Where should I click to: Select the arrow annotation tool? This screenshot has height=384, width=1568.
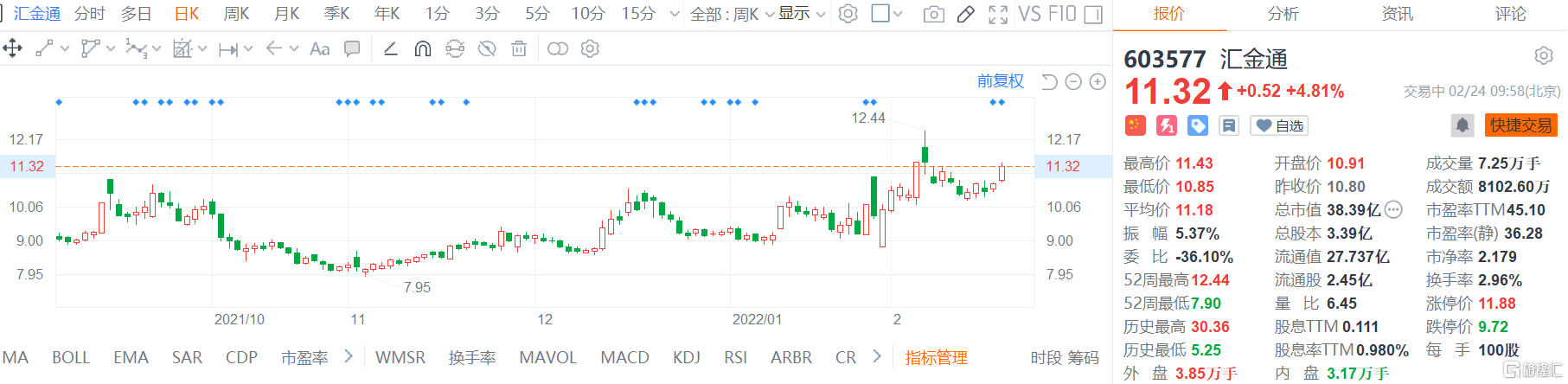point(273,48)
